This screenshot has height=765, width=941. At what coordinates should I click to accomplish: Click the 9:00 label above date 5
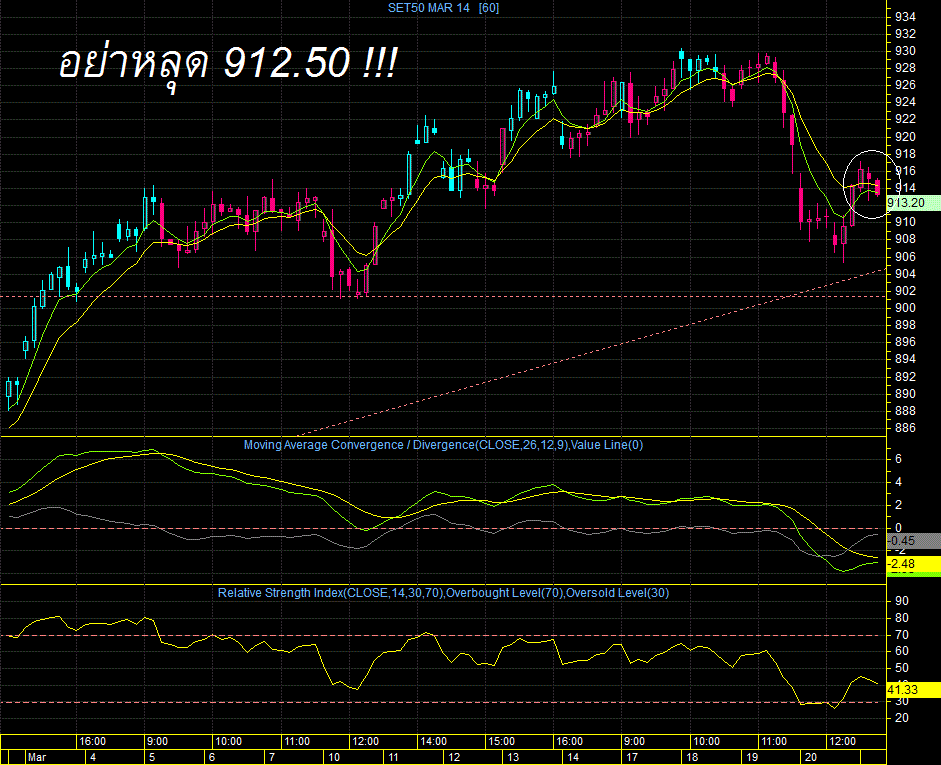point(158,742)
